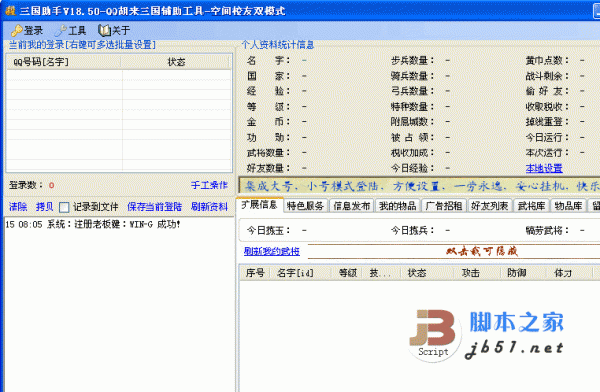Click the 好友数量 label

tap(269, 168)
